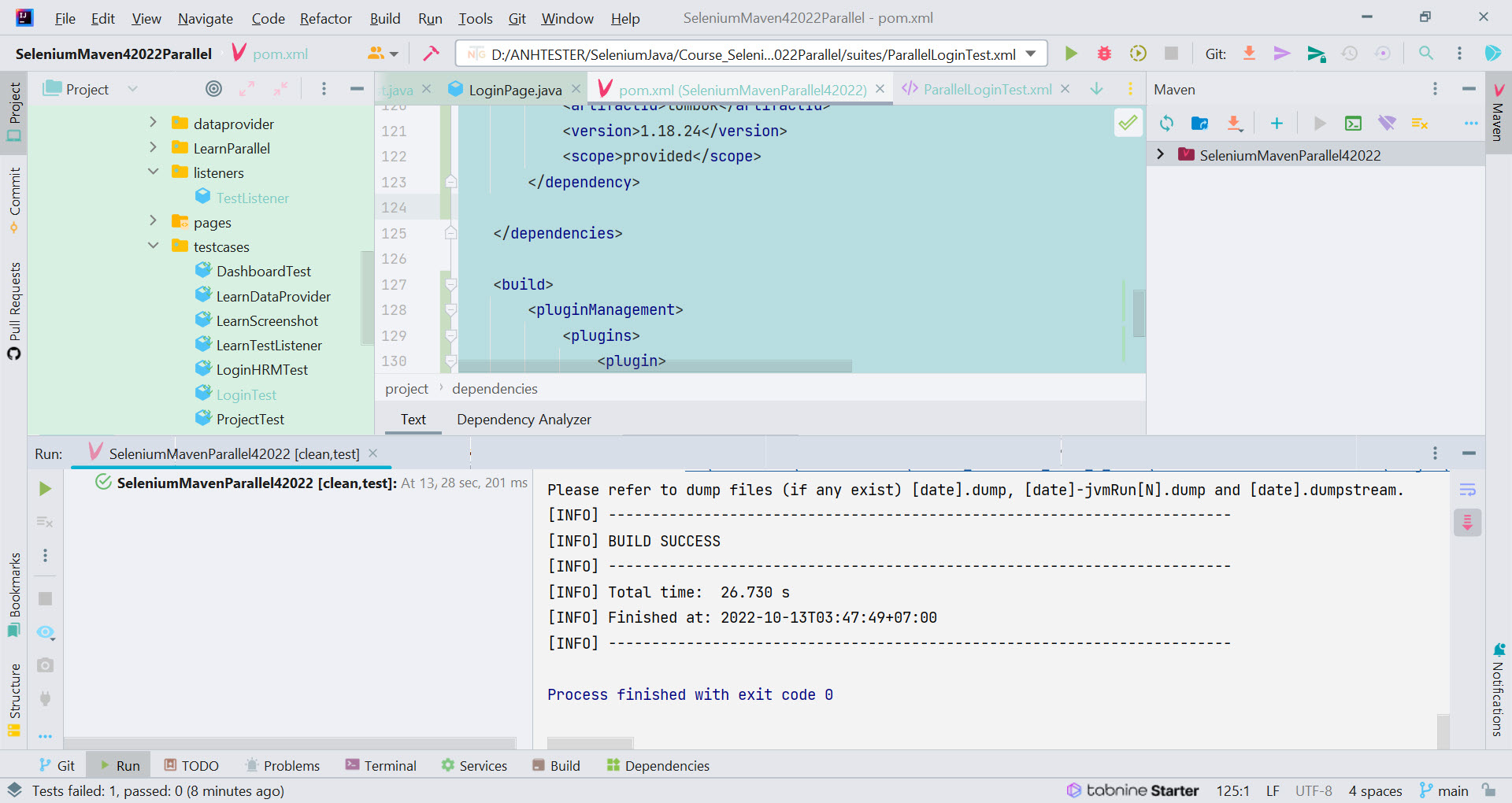This screenshot has height=803, width=1512.
Task: Open the Tools menu
Action: (475, 18)
